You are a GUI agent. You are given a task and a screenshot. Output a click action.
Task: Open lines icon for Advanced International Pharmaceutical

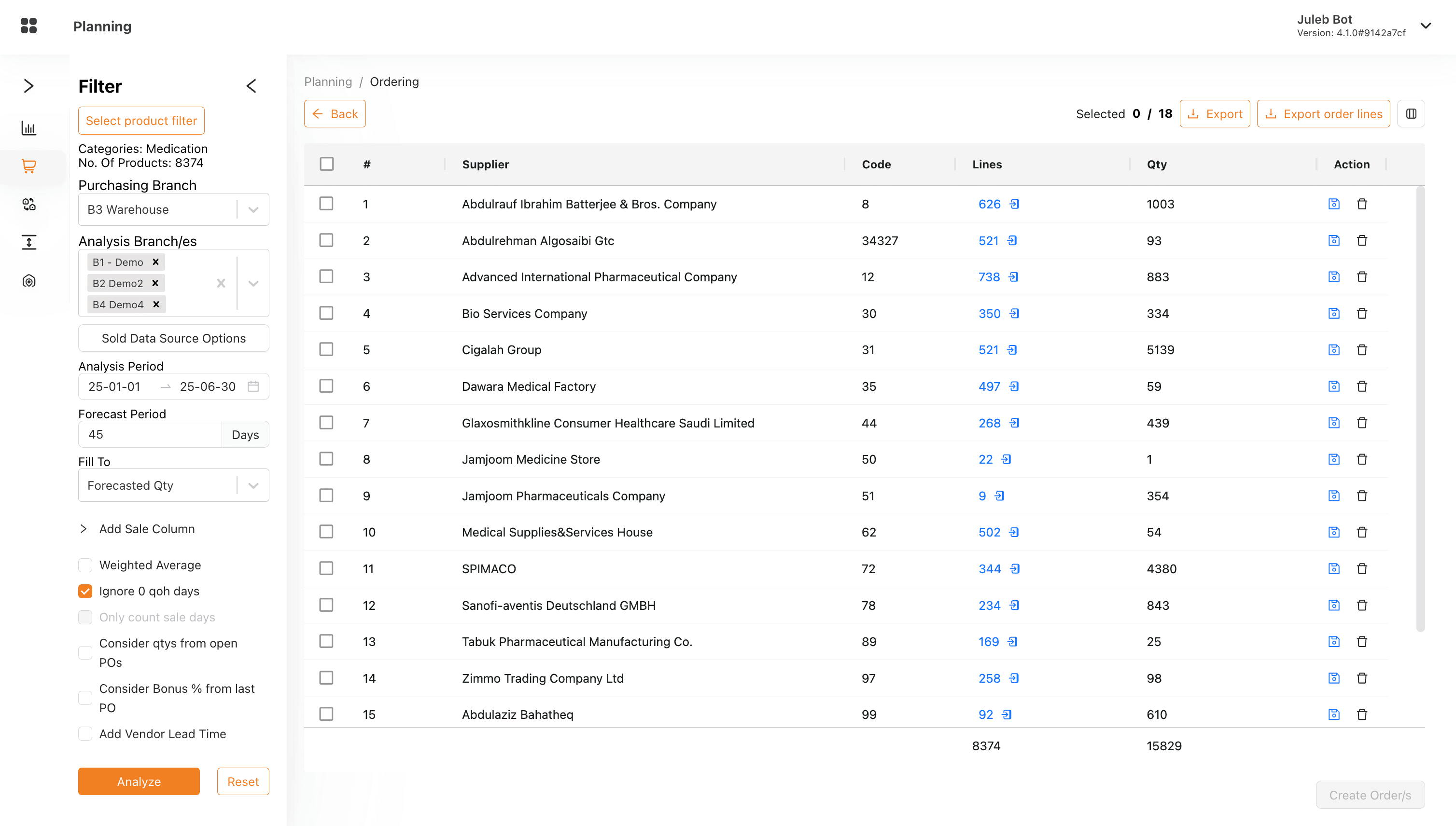pos(1014,277)
